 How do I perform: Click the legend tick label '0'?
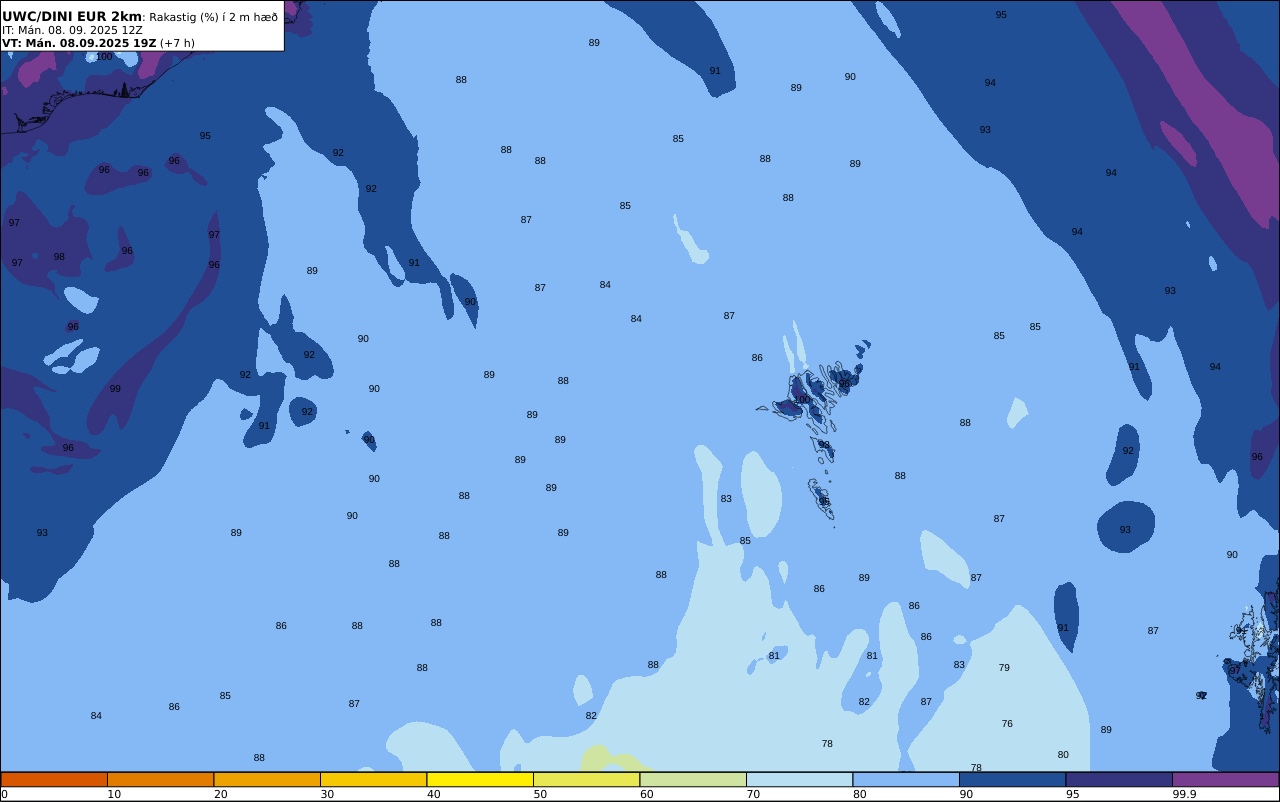click(x=4, y=794)
